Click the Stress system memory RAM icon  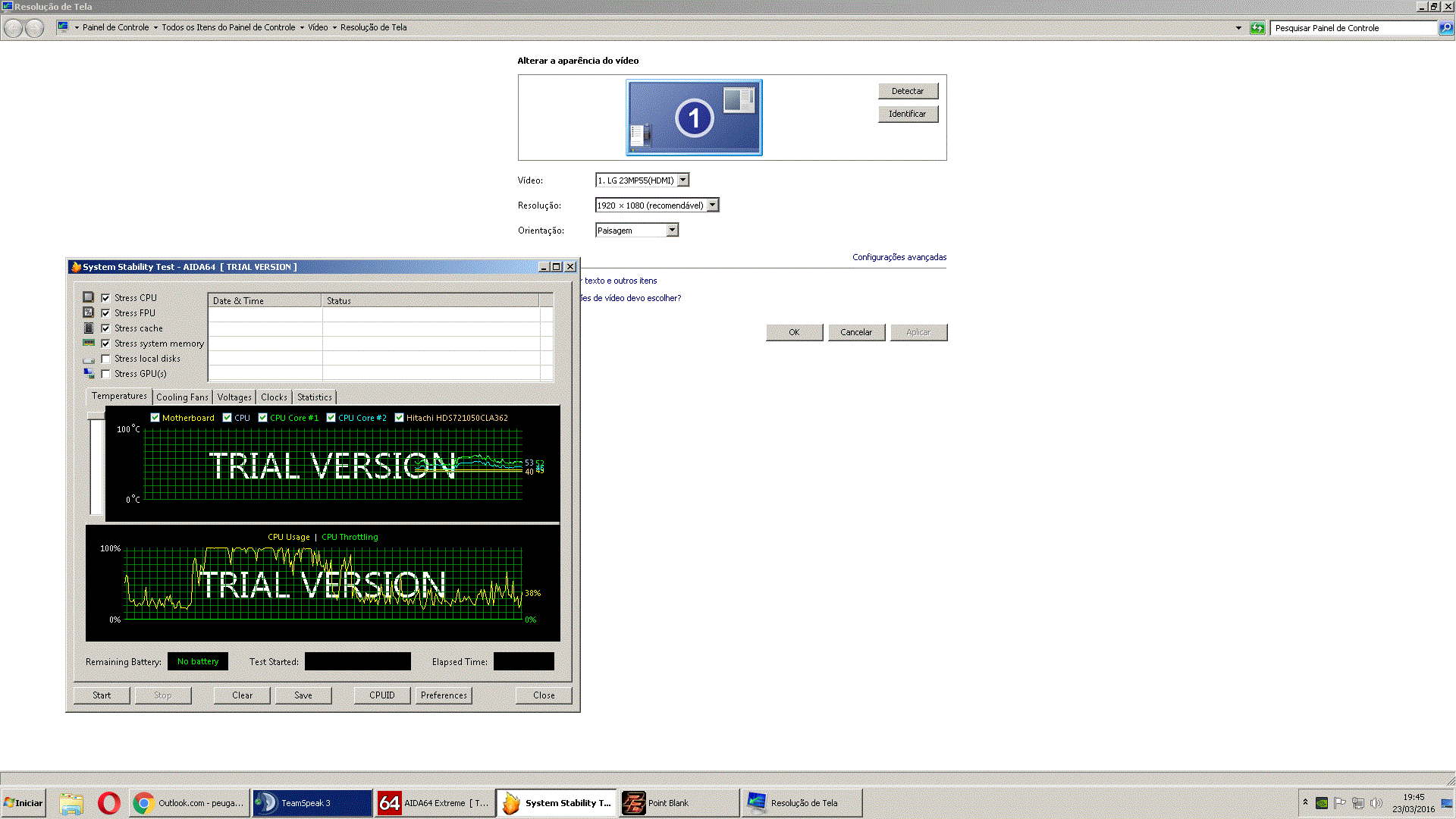click(89, 343)
